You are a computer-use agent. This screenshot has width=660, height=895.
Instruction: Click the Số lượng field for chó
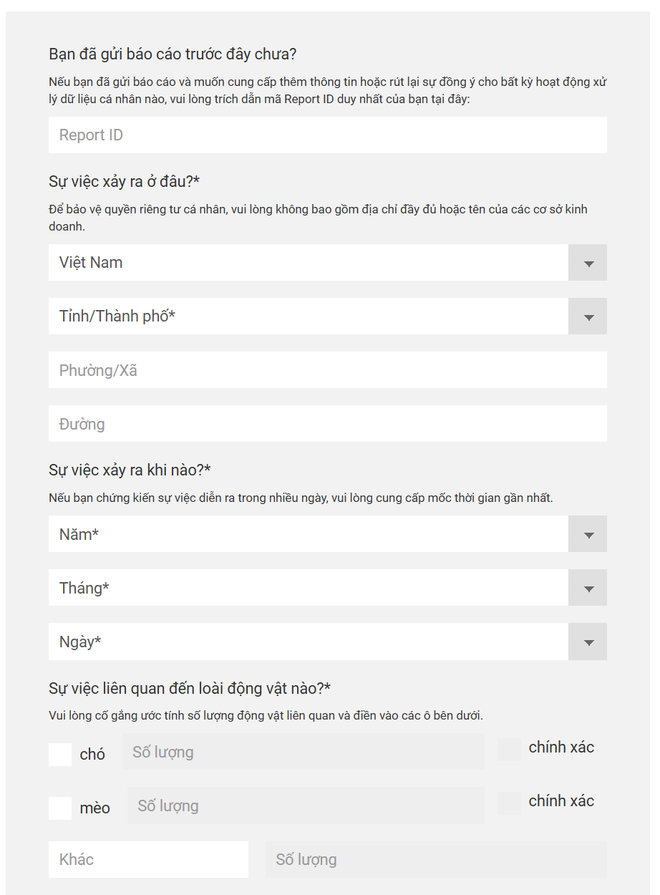303,752
